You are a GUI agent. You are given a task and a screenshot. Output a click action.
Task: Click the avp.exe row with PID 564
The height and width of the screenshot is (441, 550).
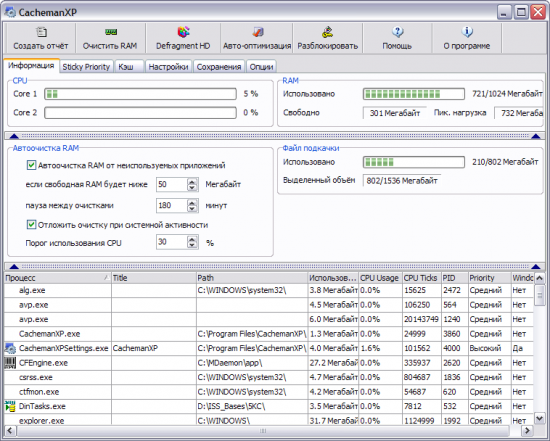269,305
